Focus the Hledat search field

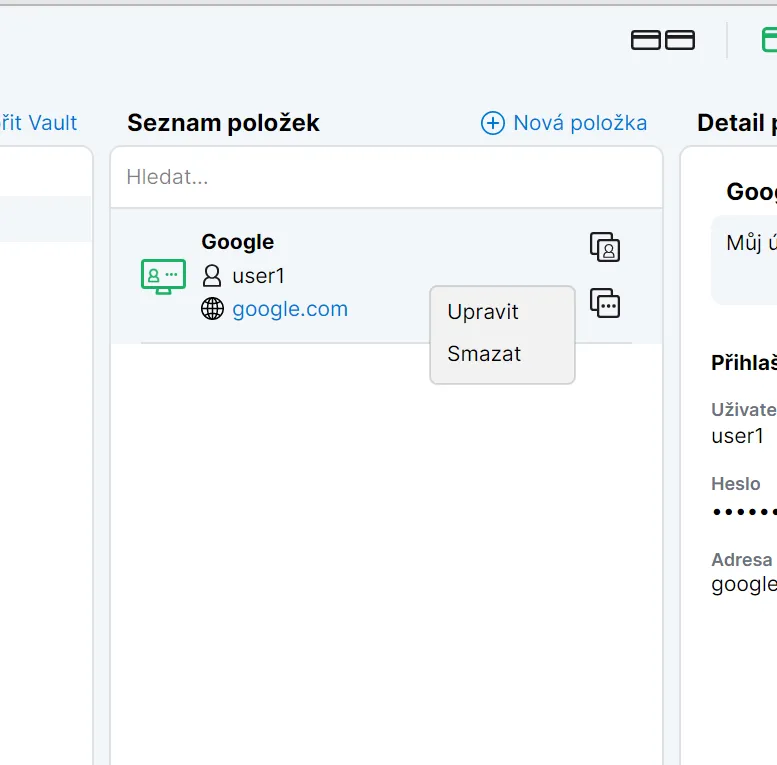387,177
